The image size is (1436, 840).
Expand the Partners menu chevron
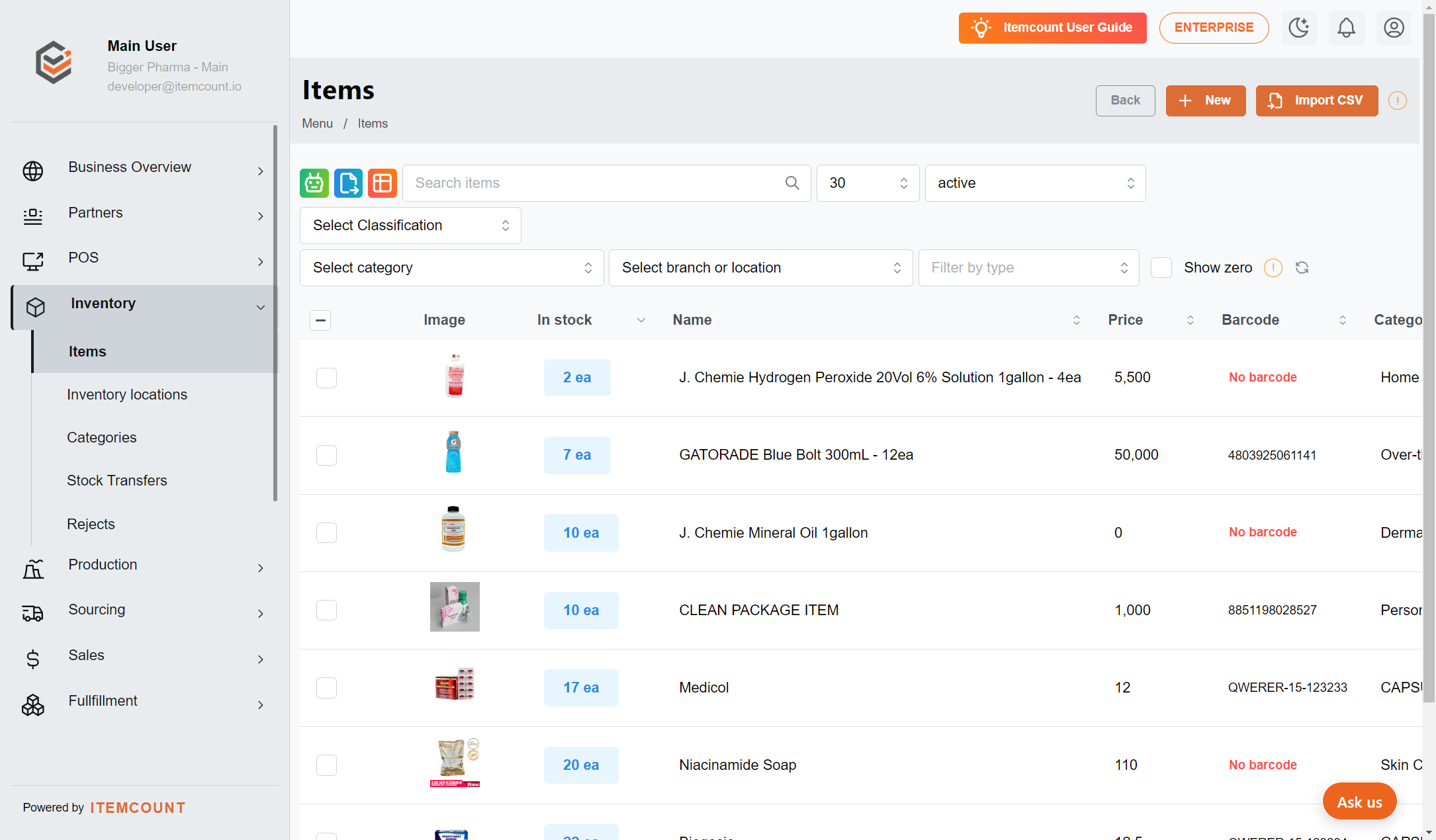(261, 216)
